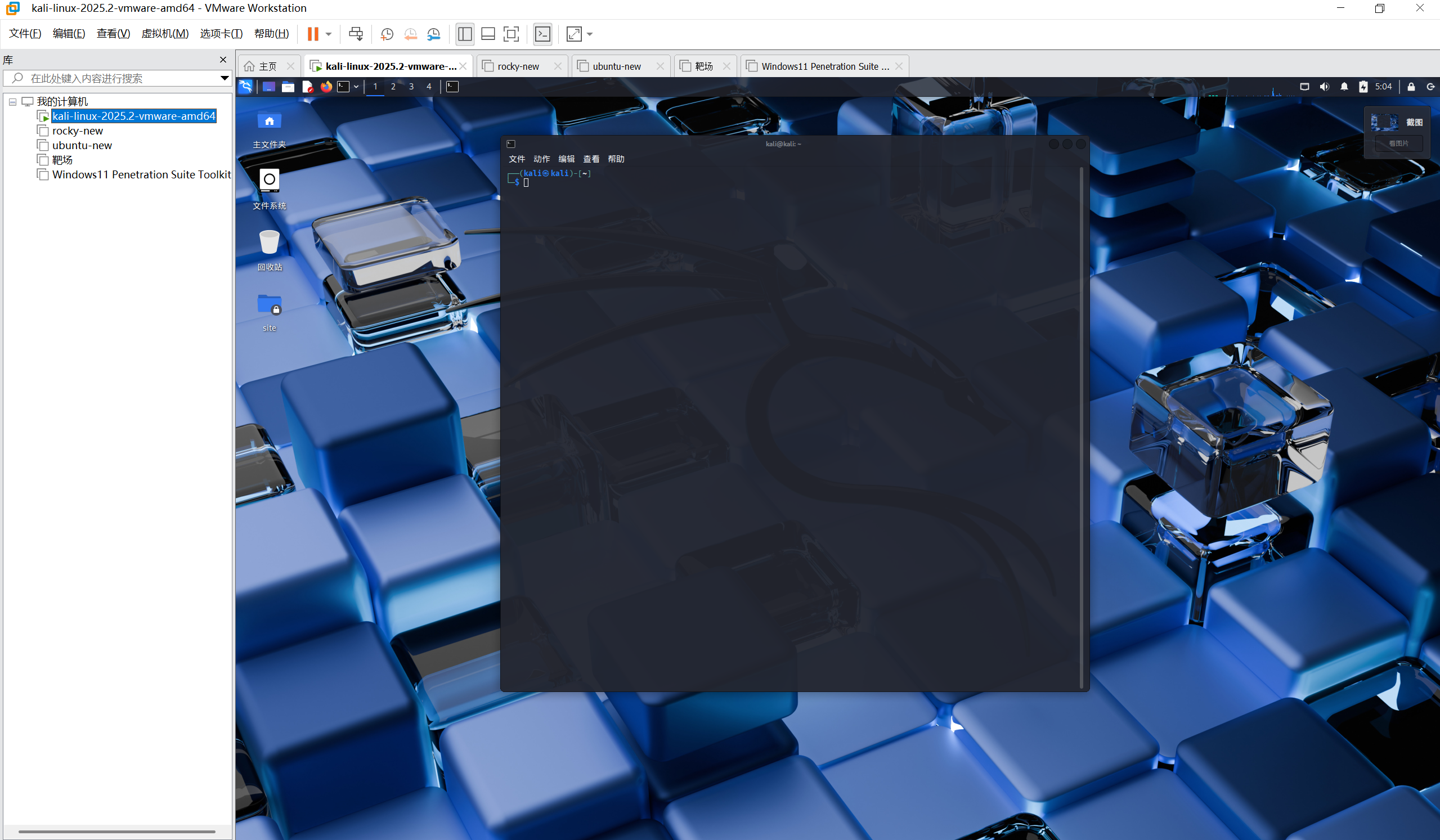Open the 帮助(H) menu in VMware
Screen dimensions: 1440x840
tap(271, 34)
